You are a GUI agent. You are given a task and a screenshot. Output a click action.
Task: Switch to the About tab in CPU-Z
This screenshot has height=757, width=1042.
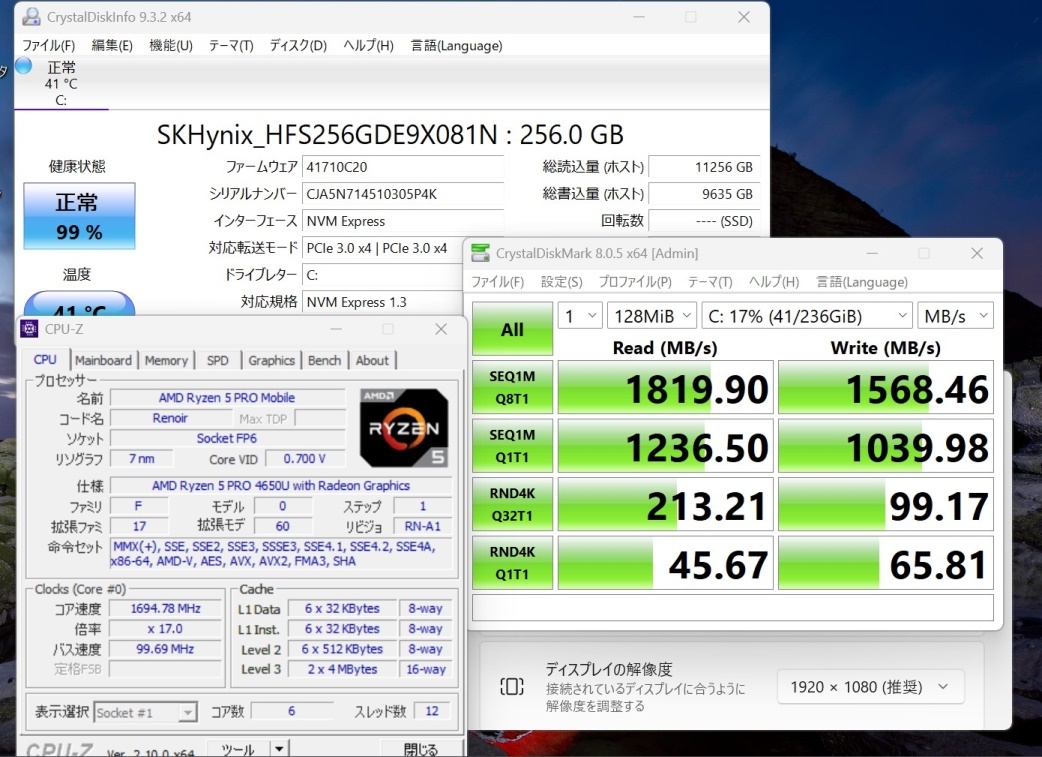click(372, 360)
